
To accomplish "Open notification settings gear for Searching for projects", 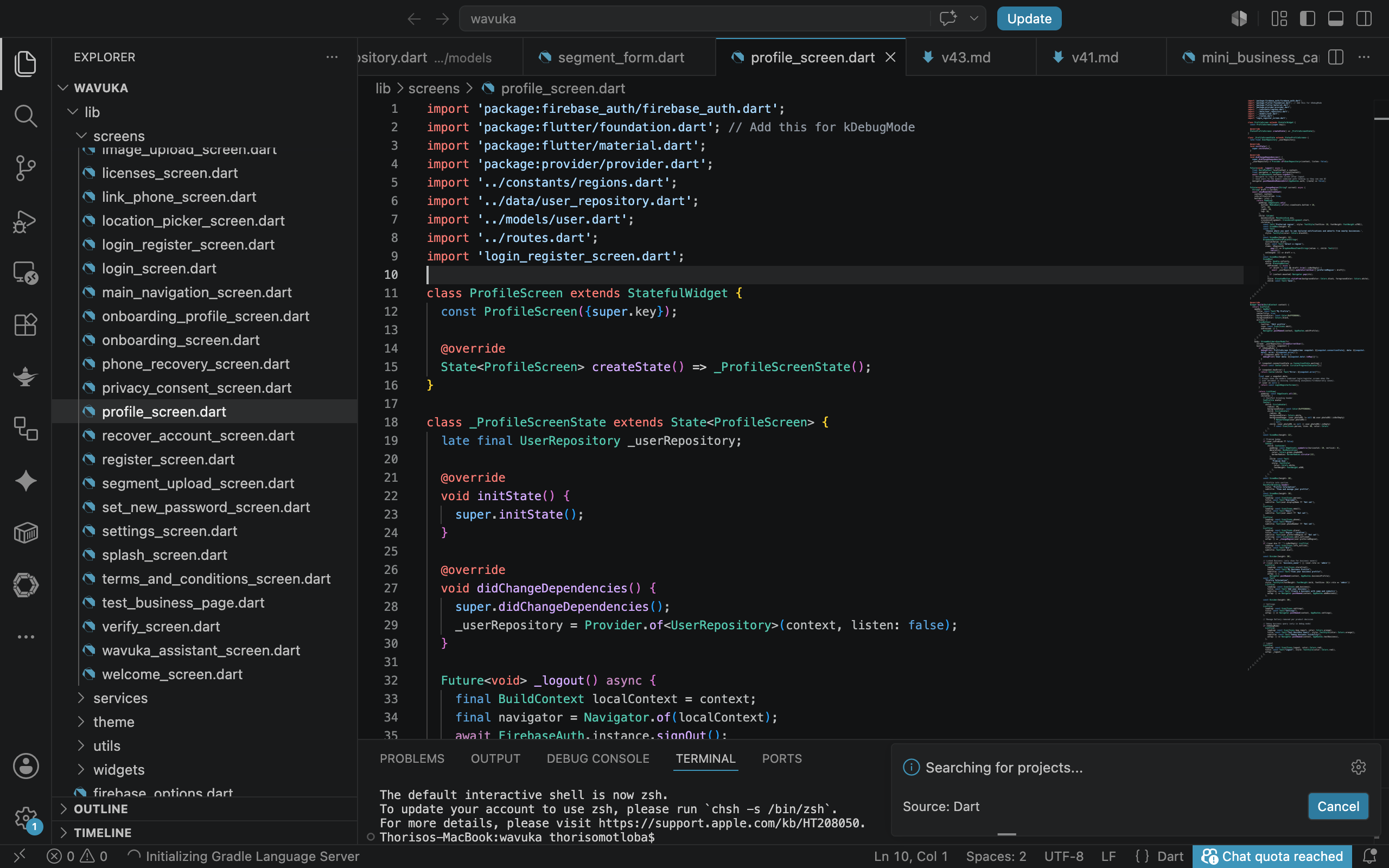I will tap(1359, 767).
